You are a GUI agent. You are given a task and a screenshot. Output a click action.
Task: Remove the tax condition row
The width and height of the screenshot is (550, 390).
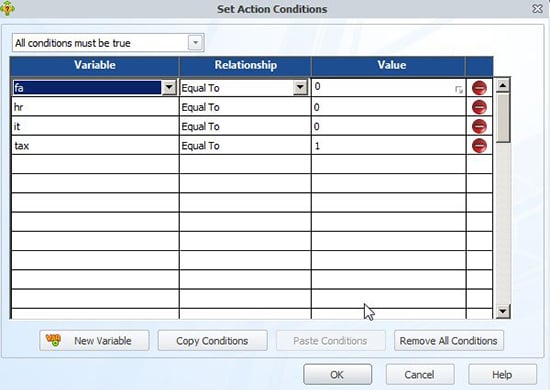[479, 146]
